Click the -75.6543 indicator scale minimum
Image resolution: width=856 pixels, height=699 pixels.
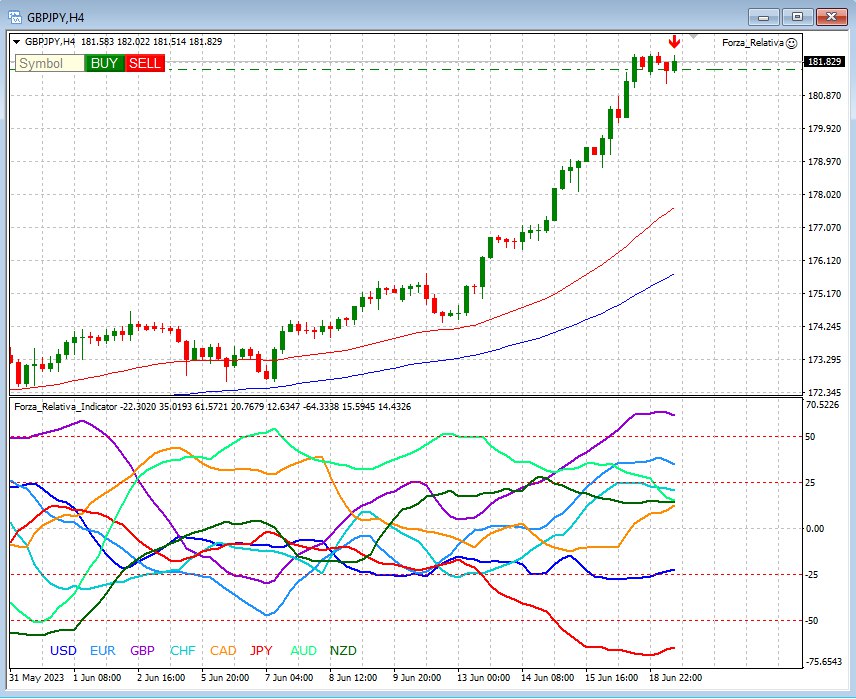(x=823, y=662)
